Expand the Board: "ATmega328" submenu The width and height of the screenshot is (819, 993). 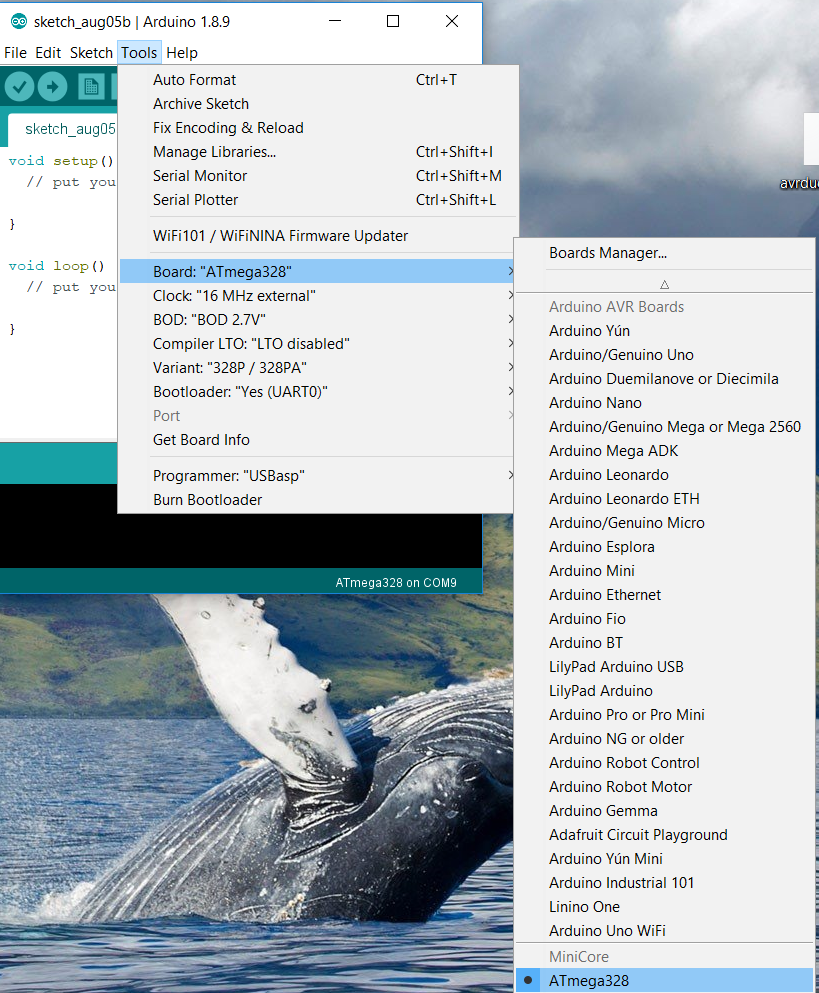(x=316, y=272)
